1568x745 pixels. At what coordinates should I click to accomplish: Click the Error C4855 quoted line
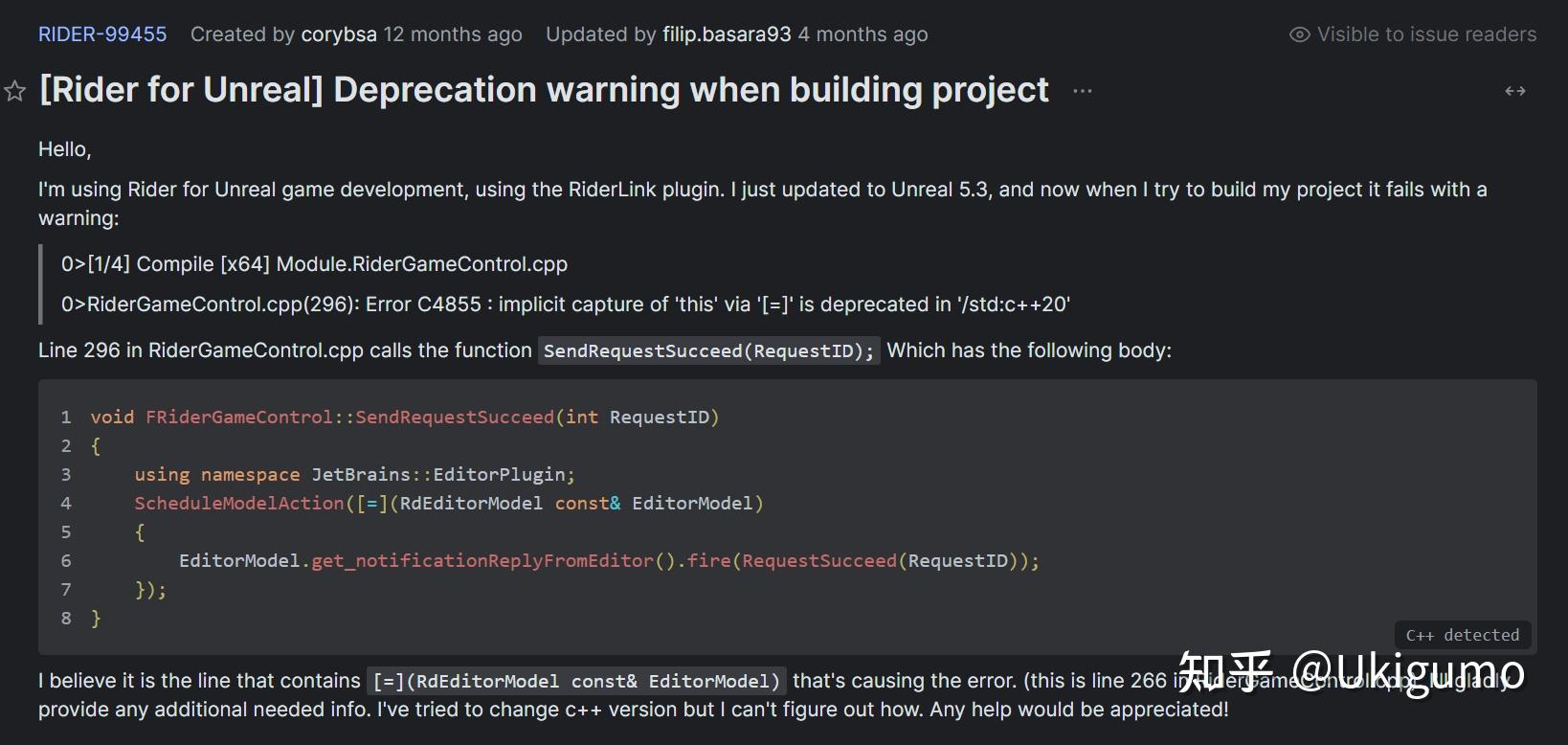click(x=565, y=305)
